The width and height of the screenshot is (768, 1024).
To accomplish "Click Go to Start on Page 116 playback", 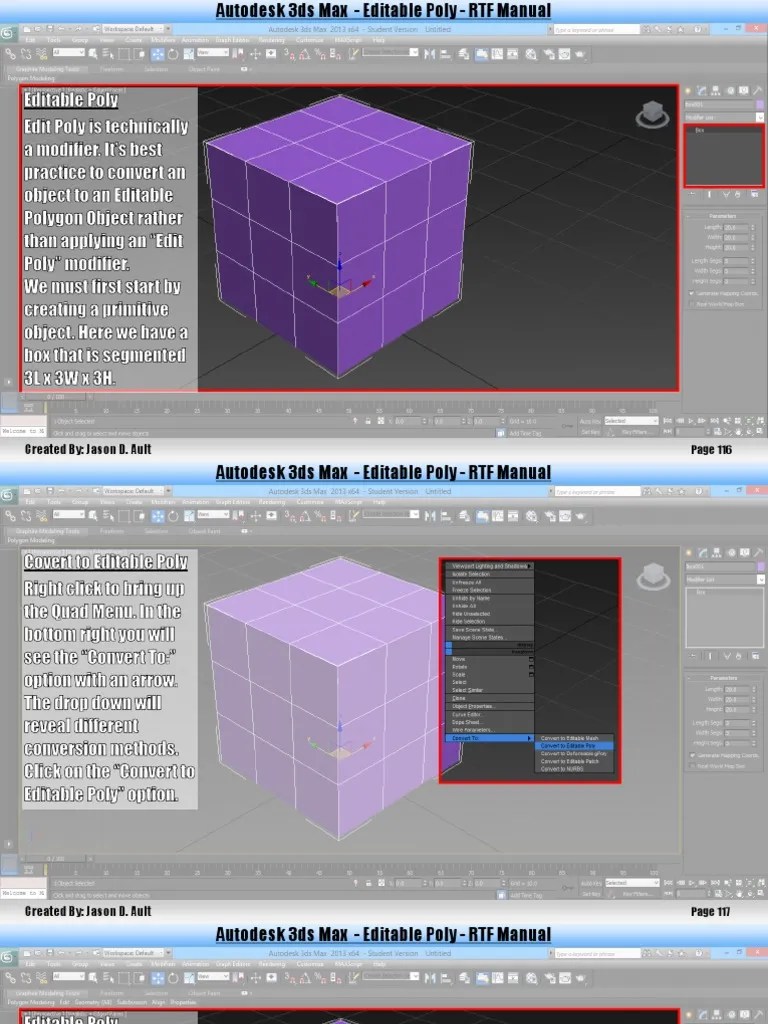I will pos(668,421).
